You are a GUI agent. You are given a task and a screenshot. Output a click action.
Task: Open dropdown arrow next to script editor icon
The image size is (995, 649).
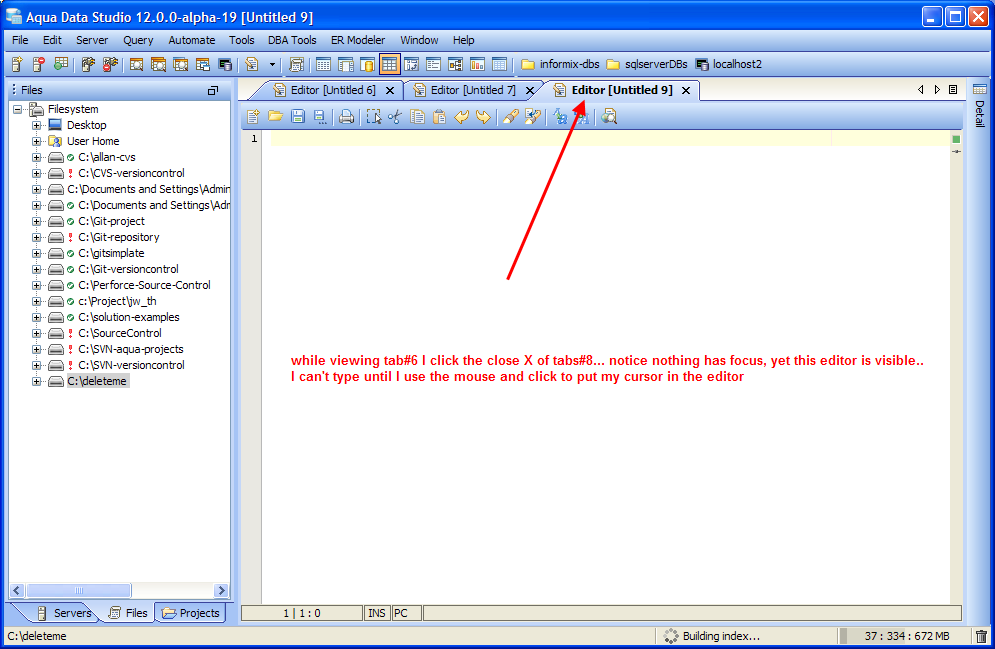tap(272, 64)
